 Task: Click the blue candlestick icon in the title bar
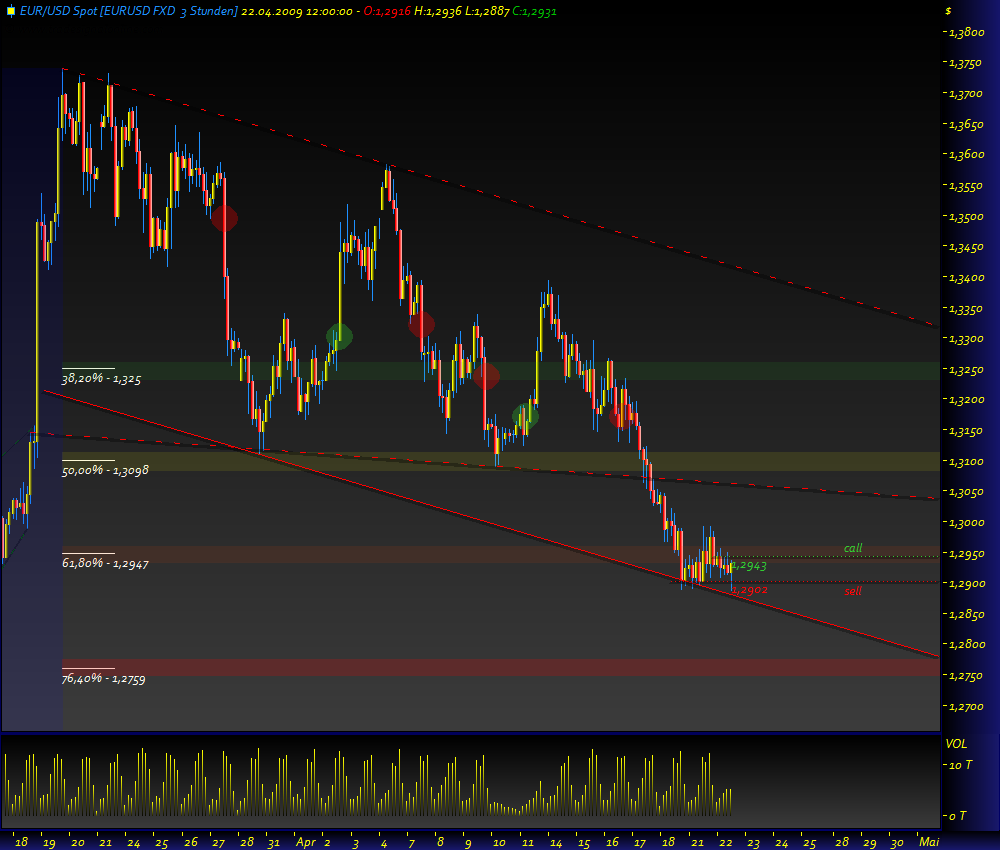pyautogui.click(x=9, y=11)
